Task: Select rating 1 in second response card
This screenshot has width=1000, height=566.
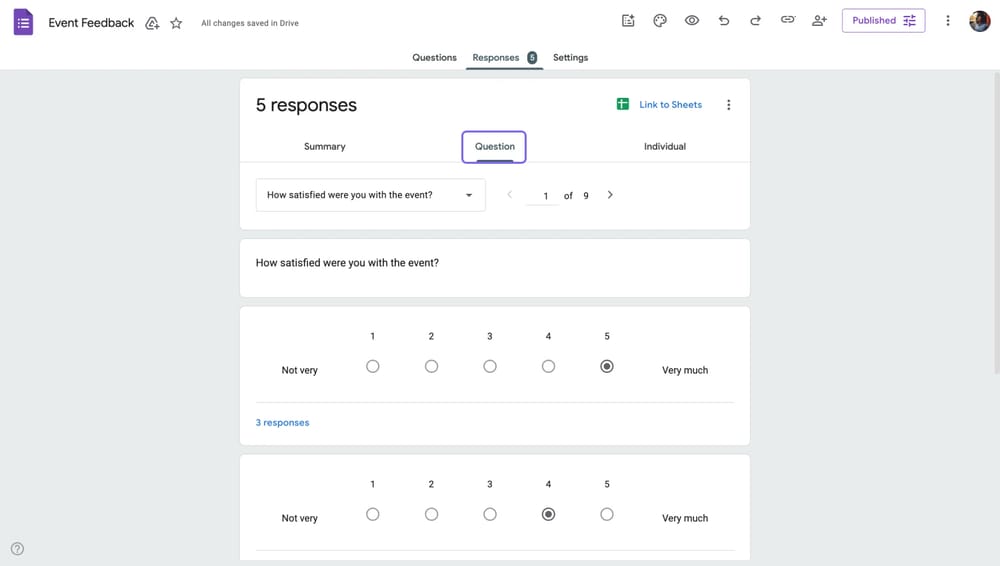Action: (372, 514)
